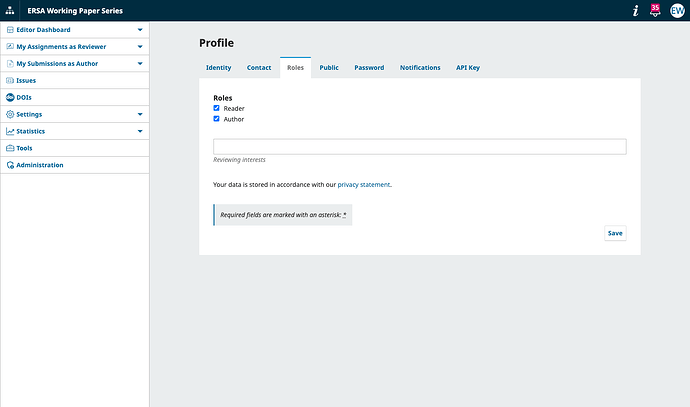Image resolution: width=690 pixels, height=407 pixels.
Task: Click the Settings gear icon in sidebar
Action: (x=10, y=114)
